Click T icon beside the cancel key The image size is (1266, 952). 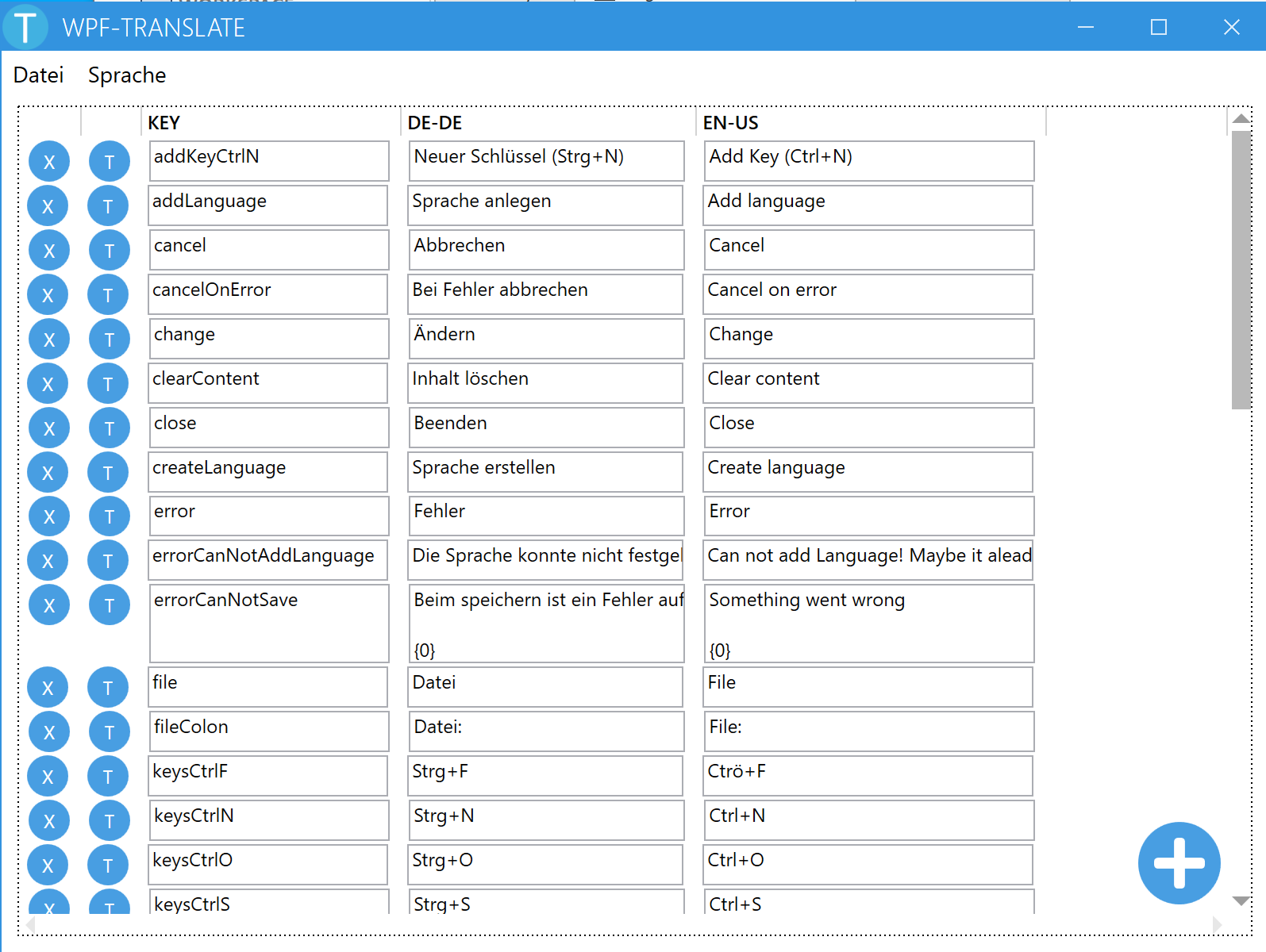pos(110,251)
